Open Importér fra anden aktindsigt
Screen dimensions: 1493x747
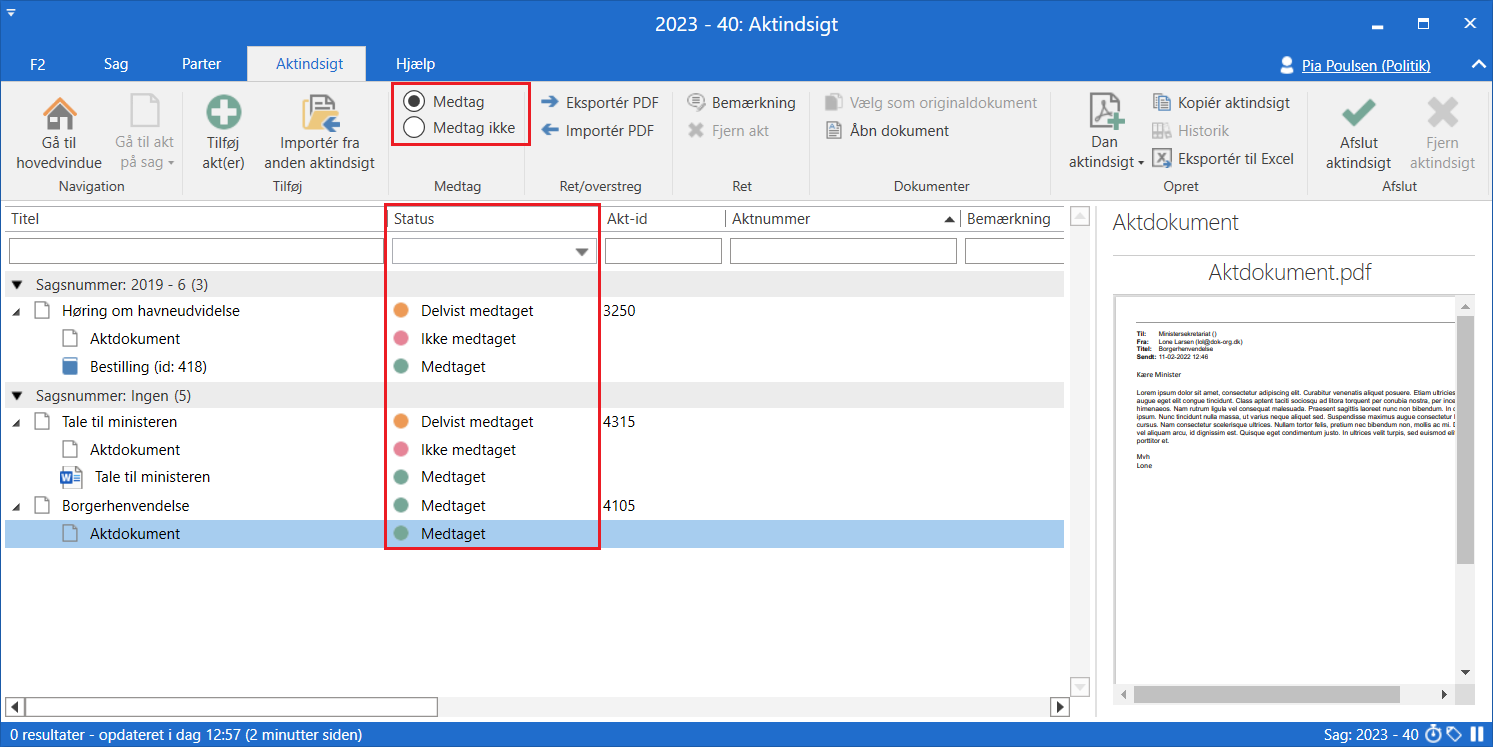tap(319, 132)
